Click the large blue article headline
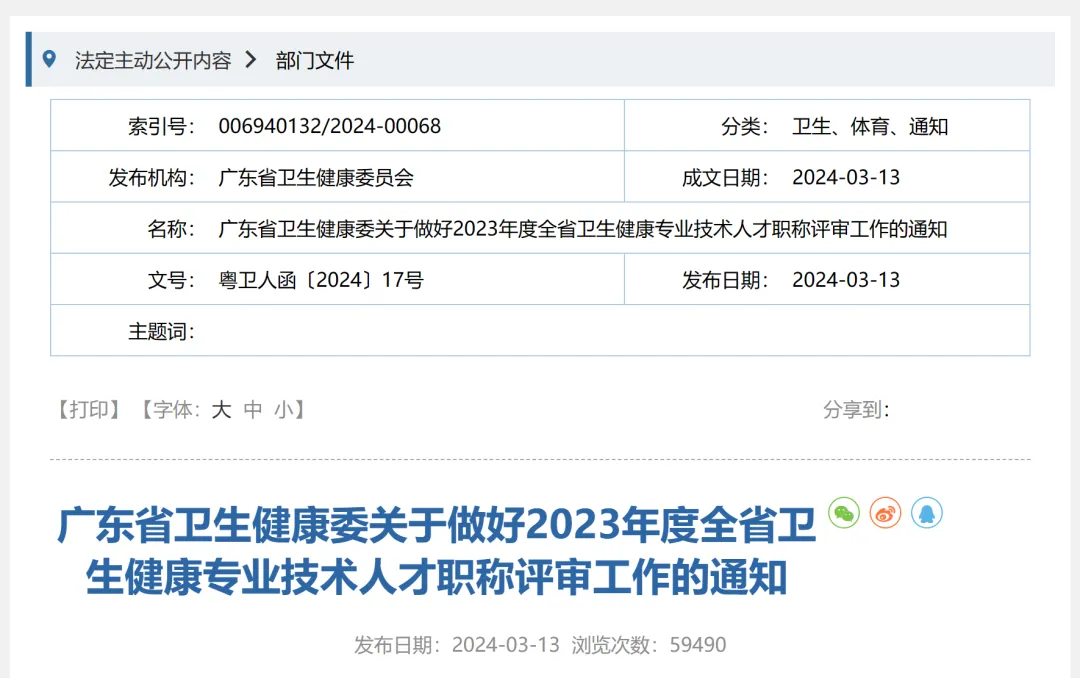The width and height of the screenshot is (1080, 678). [x=436, y=551]
